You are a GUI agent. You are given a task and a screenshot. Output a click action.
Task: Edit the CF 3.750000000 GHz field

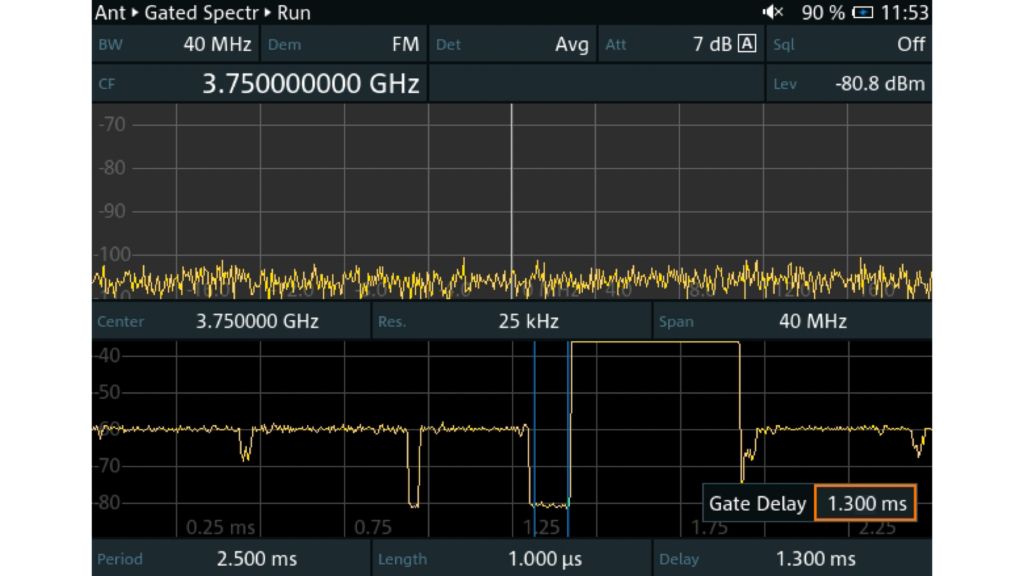259,83
